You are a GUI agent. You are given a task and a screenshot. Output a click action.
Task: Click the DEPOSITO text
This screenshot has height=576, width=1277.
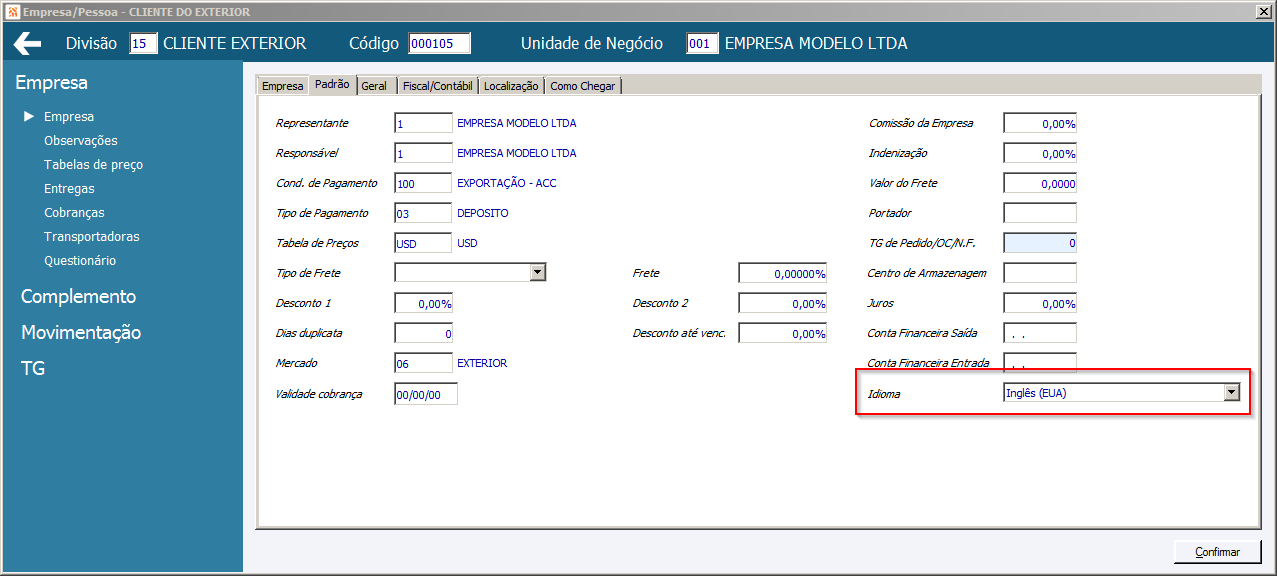483,214
